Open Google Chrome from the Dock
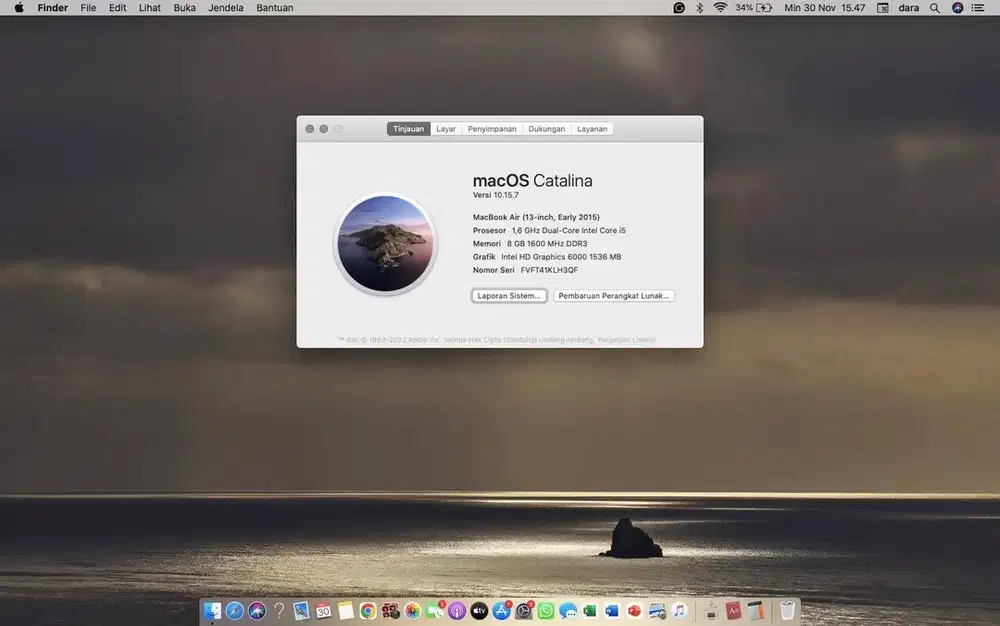Screen dimensions: 1000x626 pyautogui.click(x=366, y=610)
